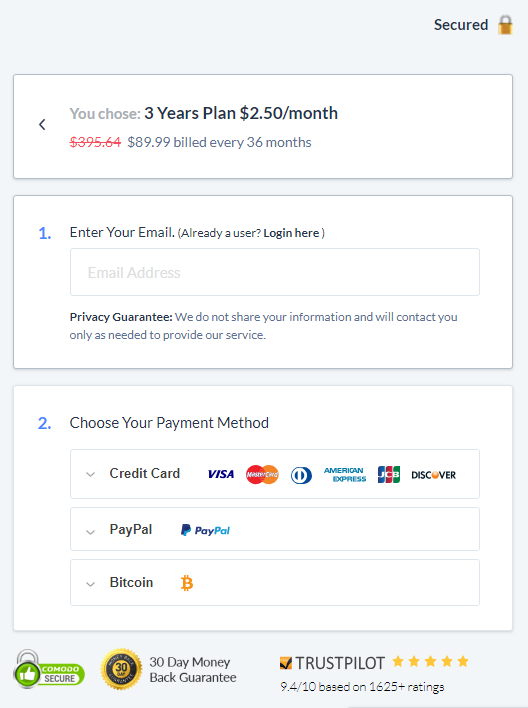Image resolution: width=528 pixels, height=708 pixels.
Task: Open the Trustpilot rating logo
Action: 332,663
